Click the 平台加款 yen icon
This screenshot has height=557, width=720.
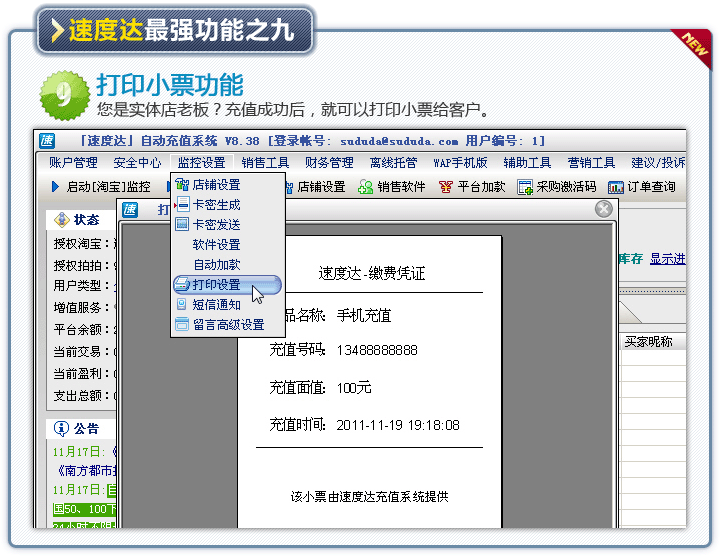(x=445, y=187)
